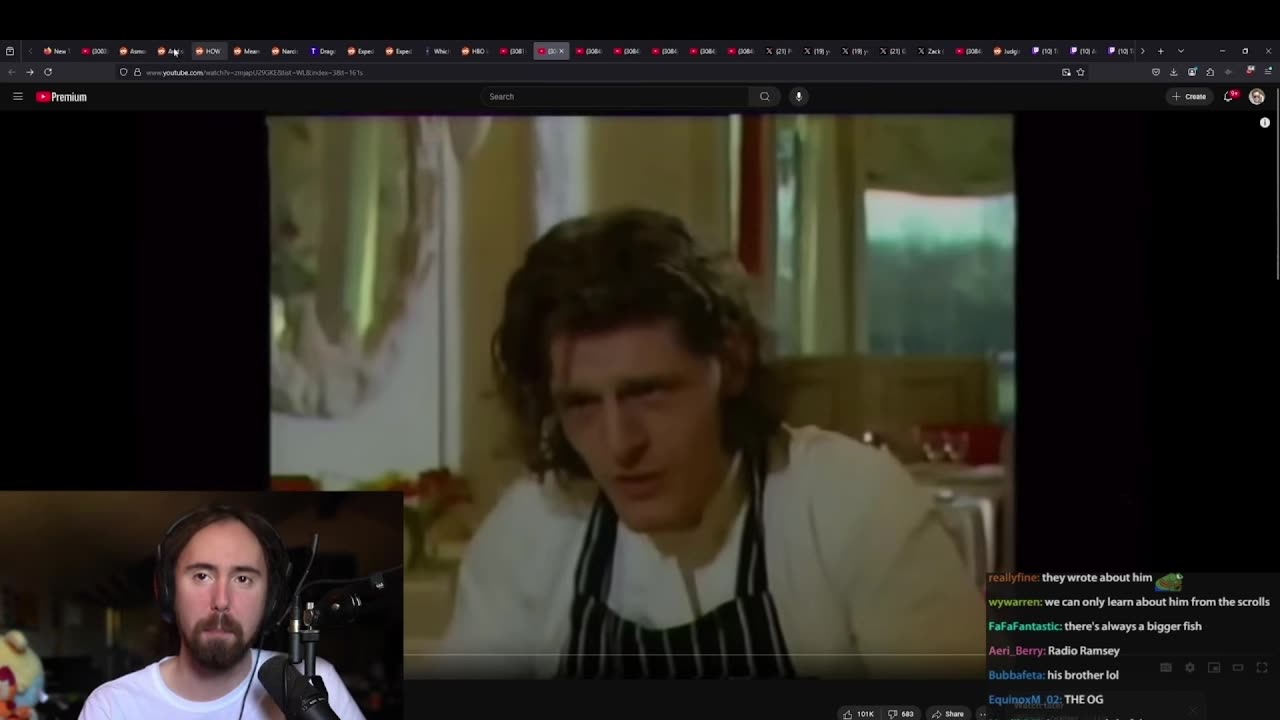Open the Firefox View icon at the tab strip start
The image size is (1280, 720).
[x=10, y=51]
